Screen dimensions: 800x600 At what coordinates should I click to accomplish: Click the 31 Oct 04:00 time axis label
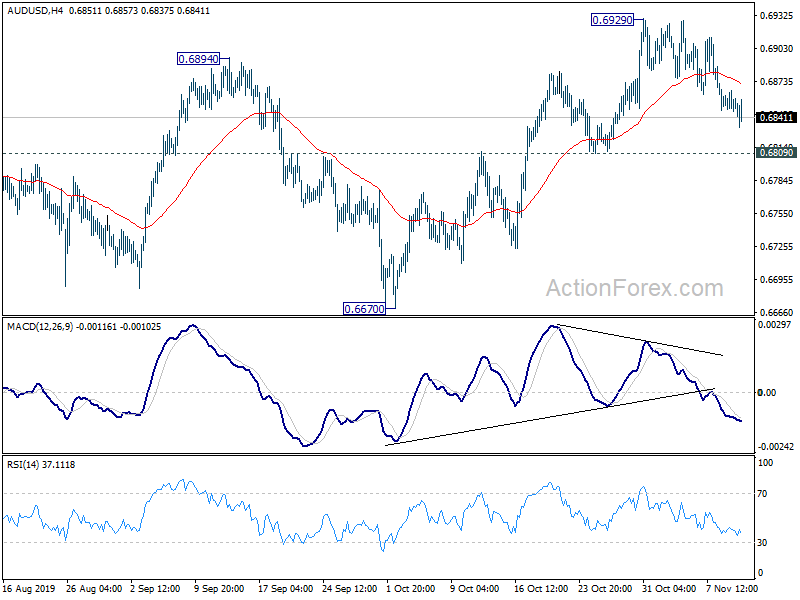tap(669, 588)
